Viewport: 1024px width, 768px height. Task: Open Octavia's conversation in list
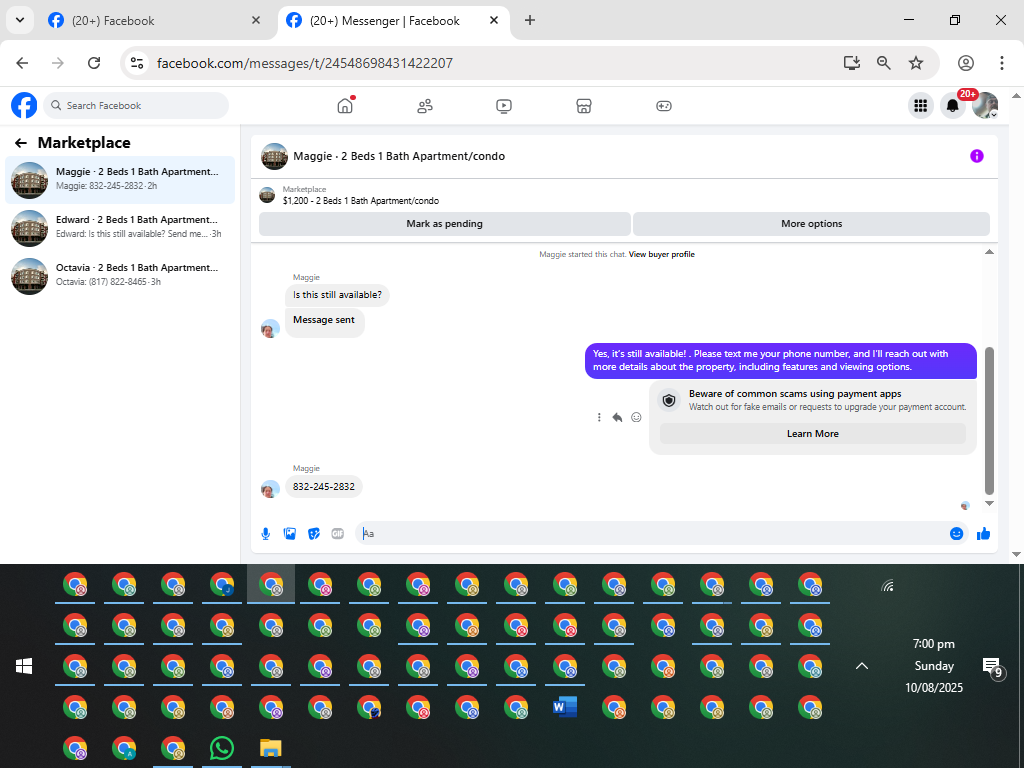point(120,276)
